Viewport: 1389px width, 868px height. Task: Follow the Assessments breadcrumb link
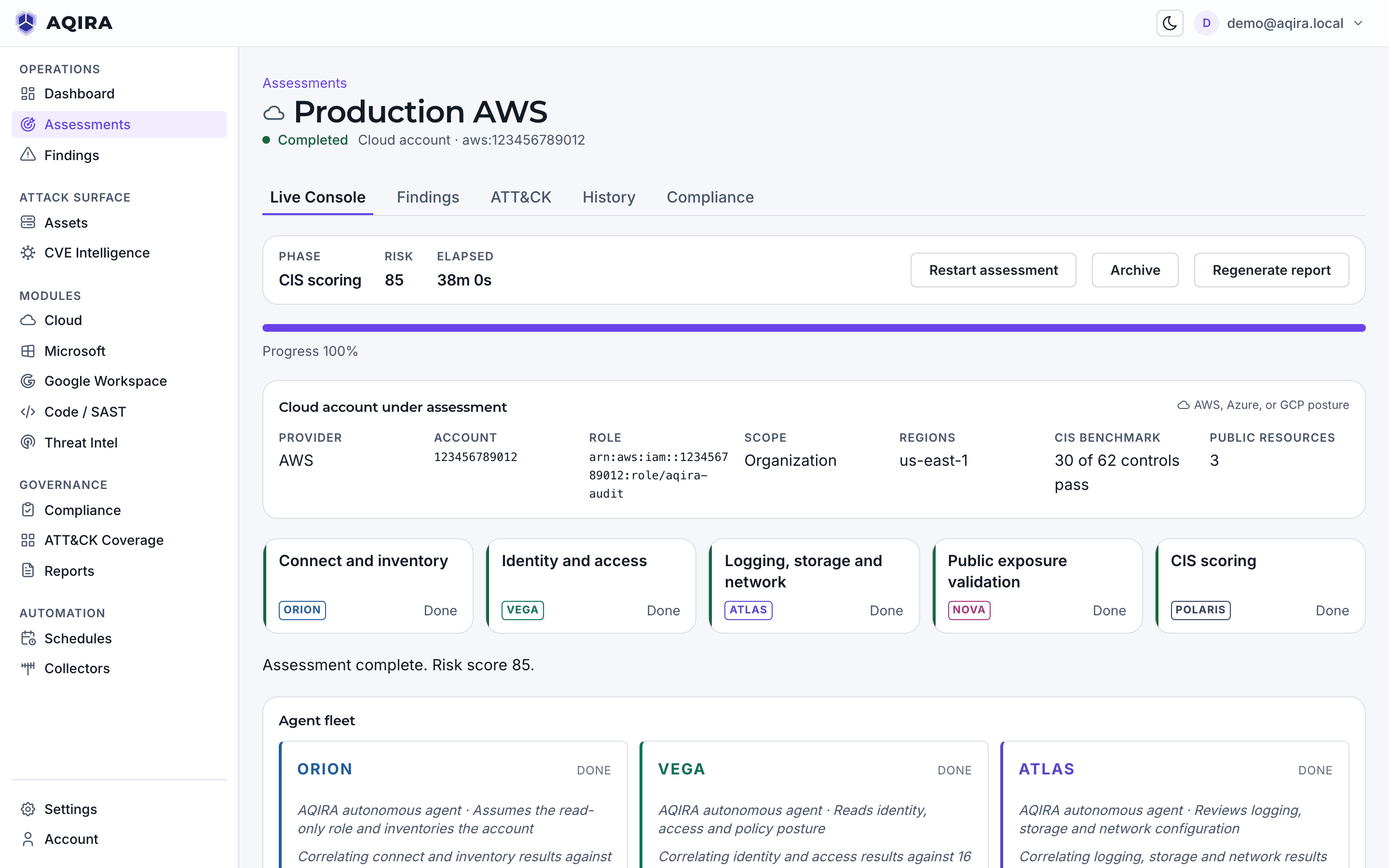point(304,83)
